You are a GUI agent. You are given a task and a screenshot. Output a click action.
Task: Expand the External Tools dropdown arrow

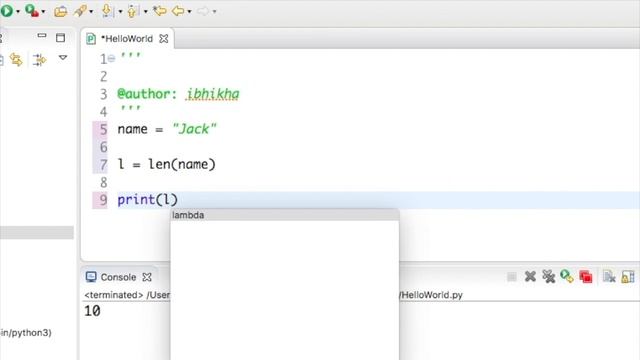pos(43,11)
